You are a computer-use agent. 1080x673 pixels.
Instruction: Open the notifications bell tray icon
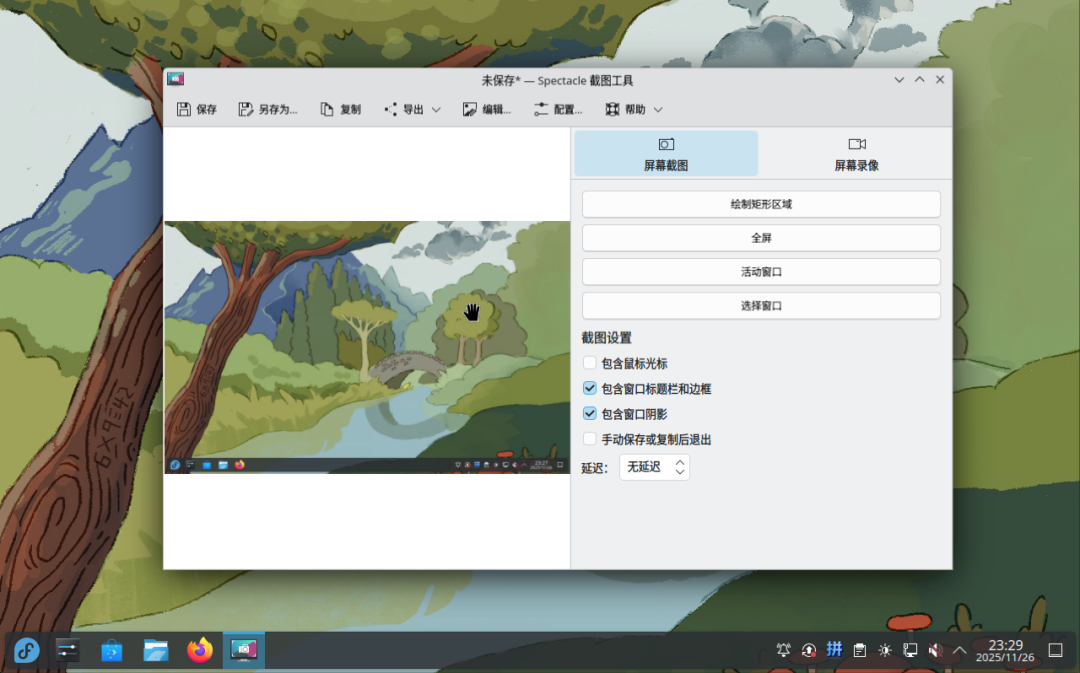tap(783, 650)
